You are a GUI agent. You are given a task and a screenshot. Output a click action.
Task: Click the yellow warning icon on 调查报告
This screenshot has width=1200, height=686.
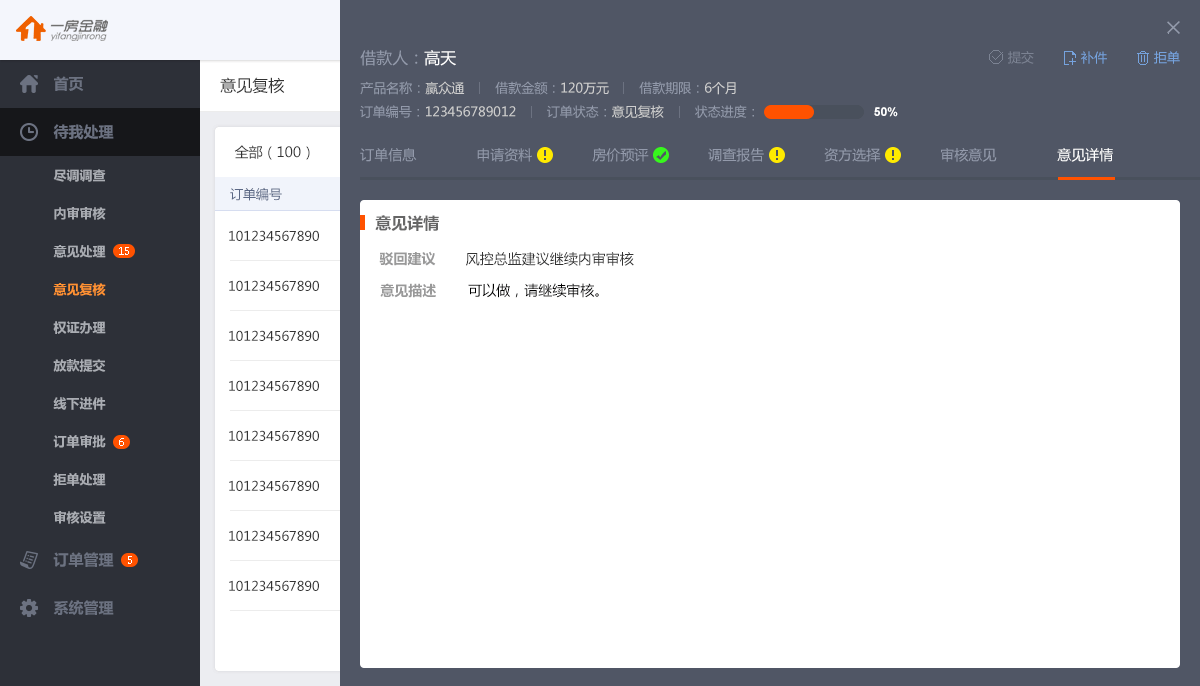(777, 155)
